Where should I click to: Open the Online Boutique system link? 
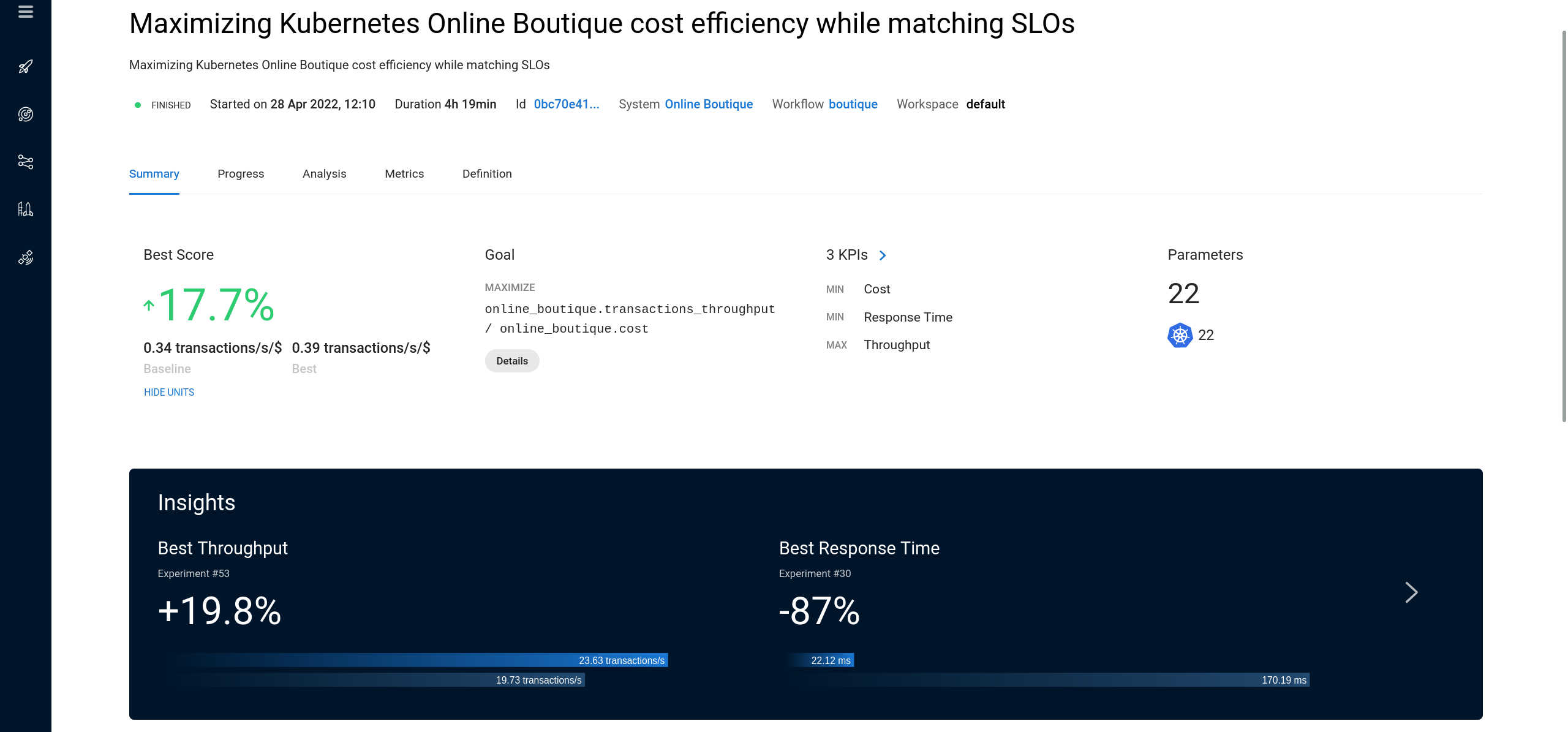pos(709,104)
